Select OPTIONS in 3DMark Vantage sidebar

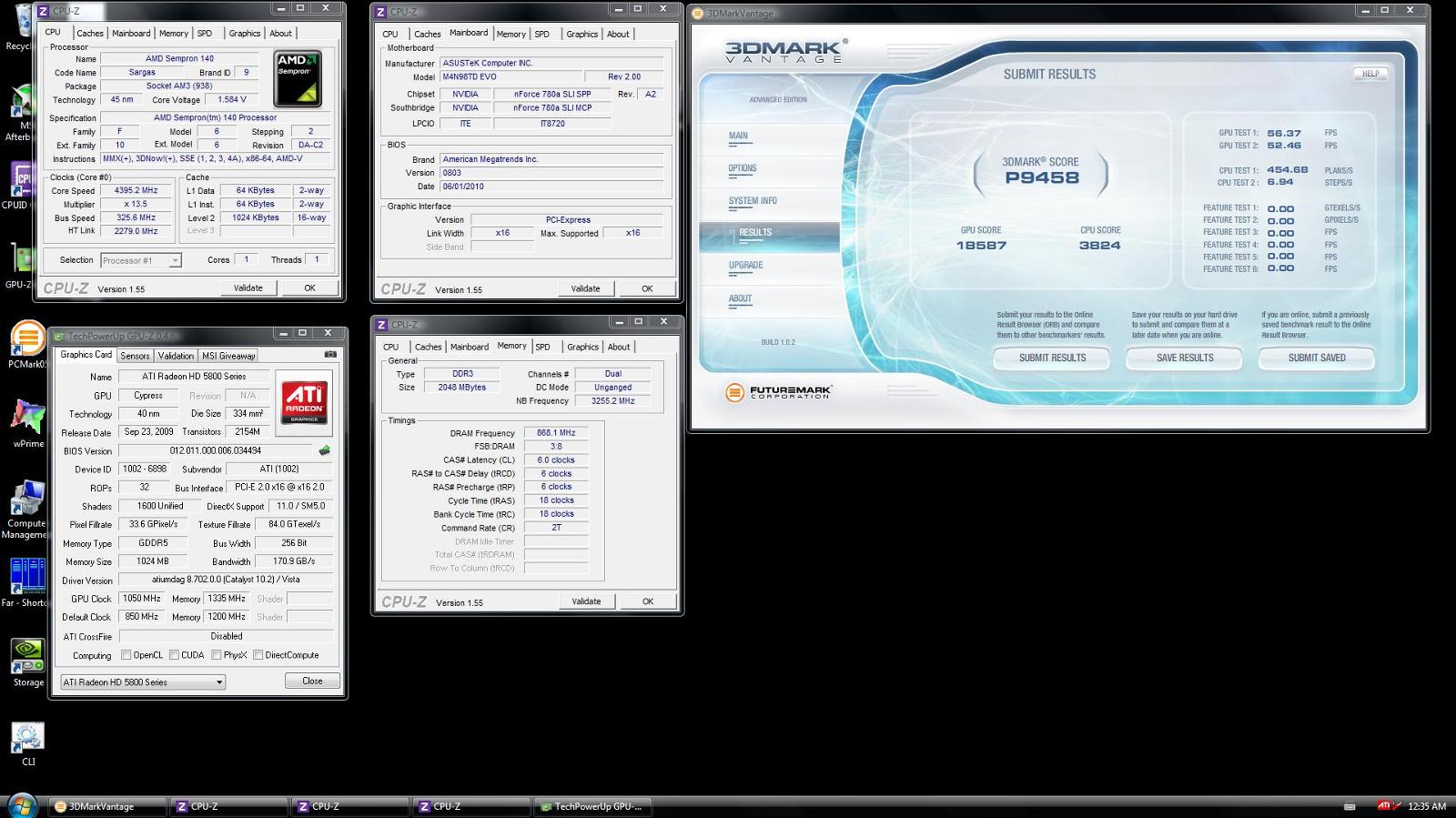(x=743, y=168)
